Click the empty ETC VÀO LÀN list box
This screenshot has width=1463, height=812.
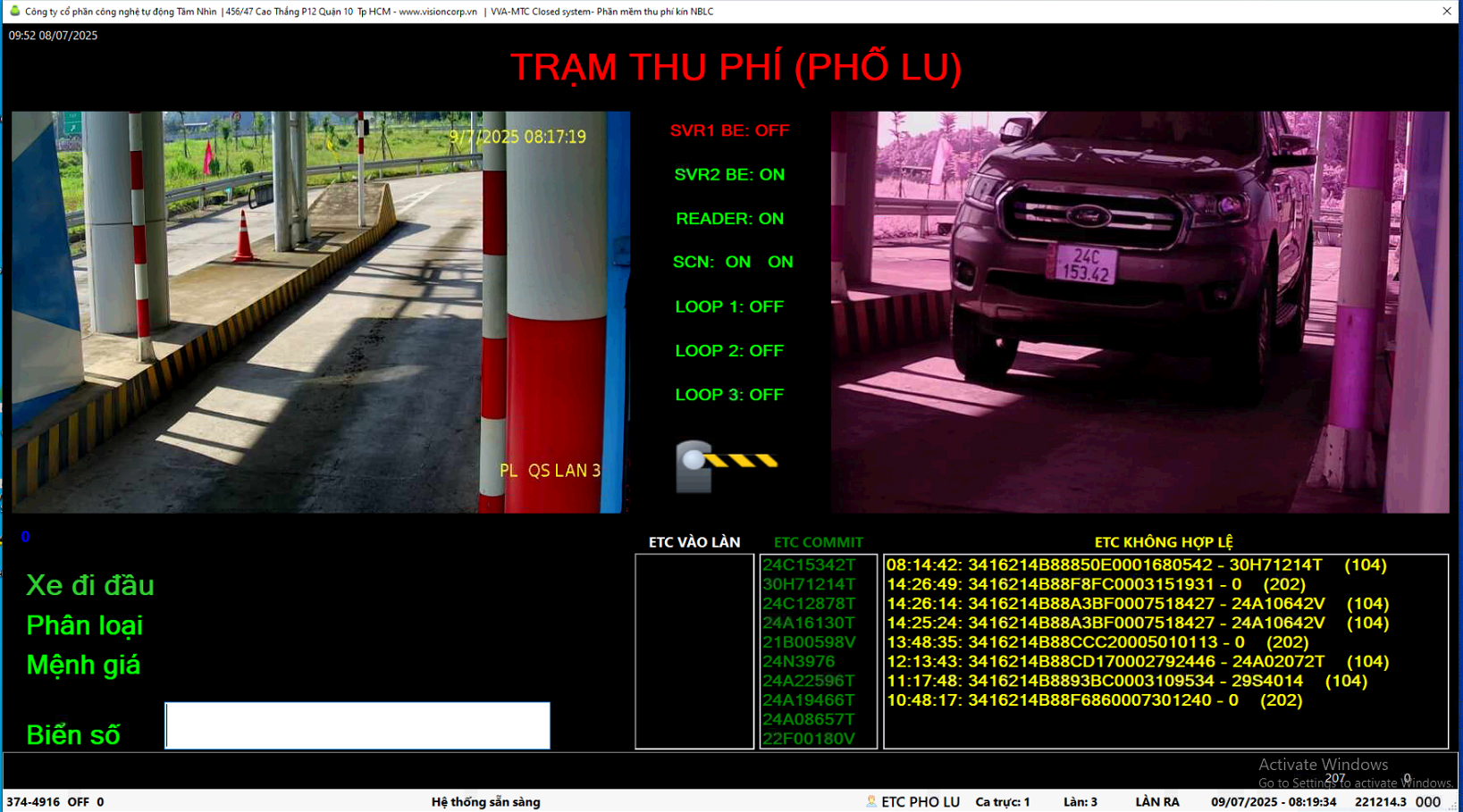[694, 651]
